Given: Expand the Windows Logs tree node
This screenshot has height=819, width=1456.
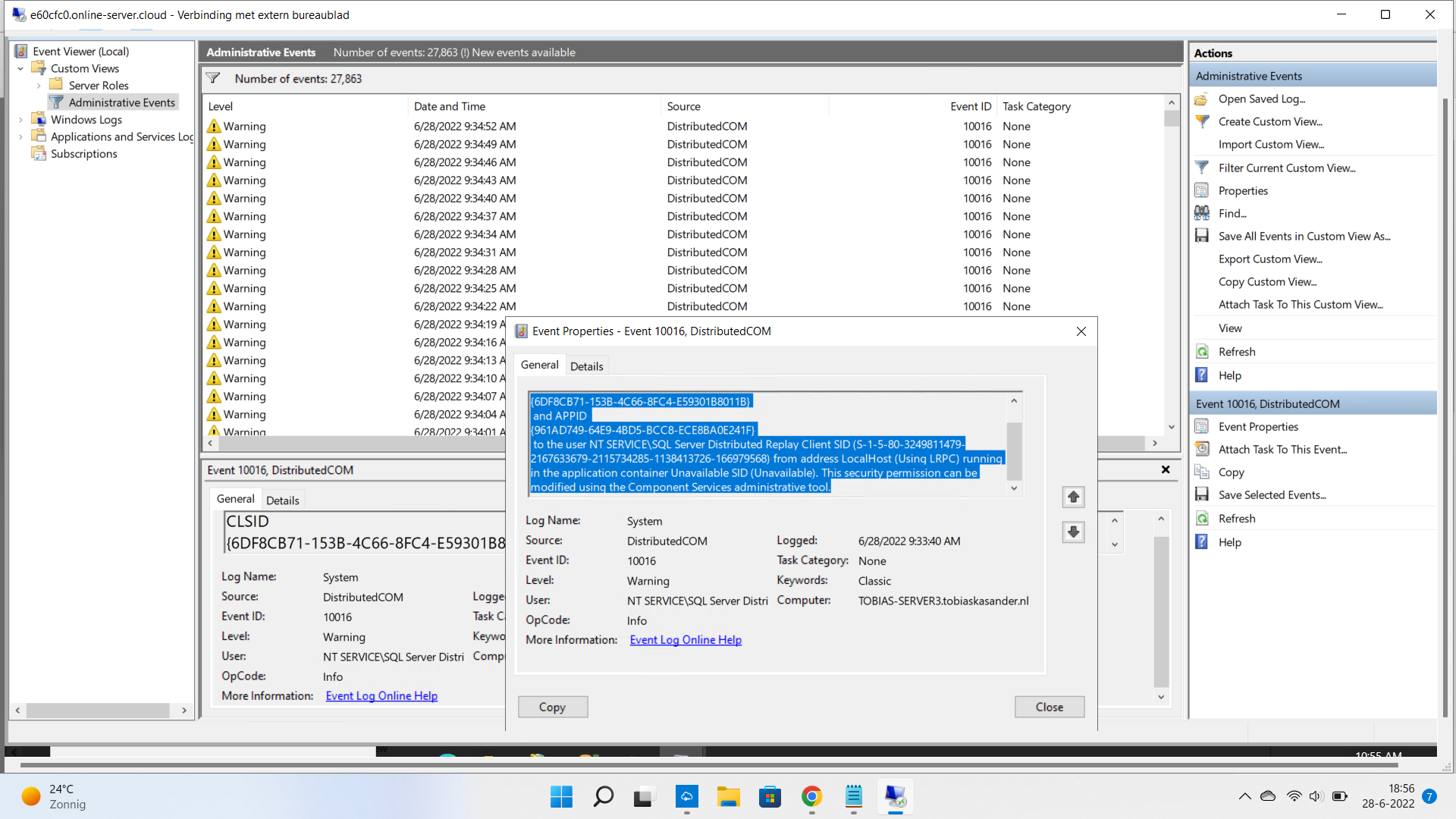Looking at the screenshot, I should pyautogui.click(x=20, y=120).
